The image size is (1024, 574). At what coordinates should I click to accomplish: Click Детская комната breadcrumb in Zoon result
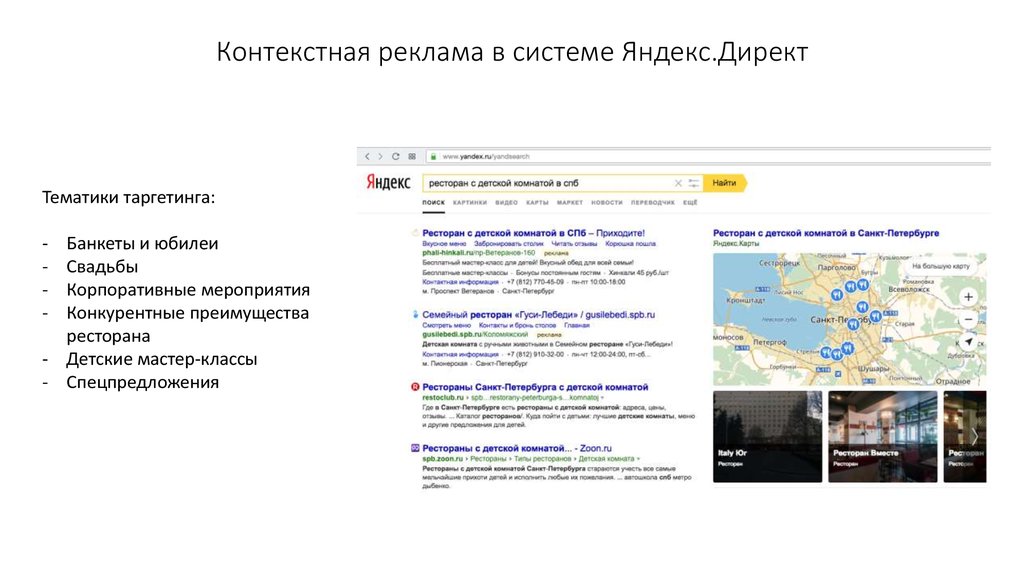pos(606,458)
